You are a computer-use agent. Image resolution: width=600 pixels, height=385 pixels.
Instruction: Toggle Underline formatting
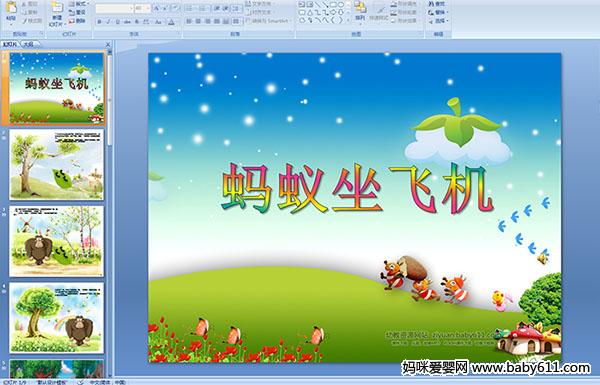[x=117, y=22]
